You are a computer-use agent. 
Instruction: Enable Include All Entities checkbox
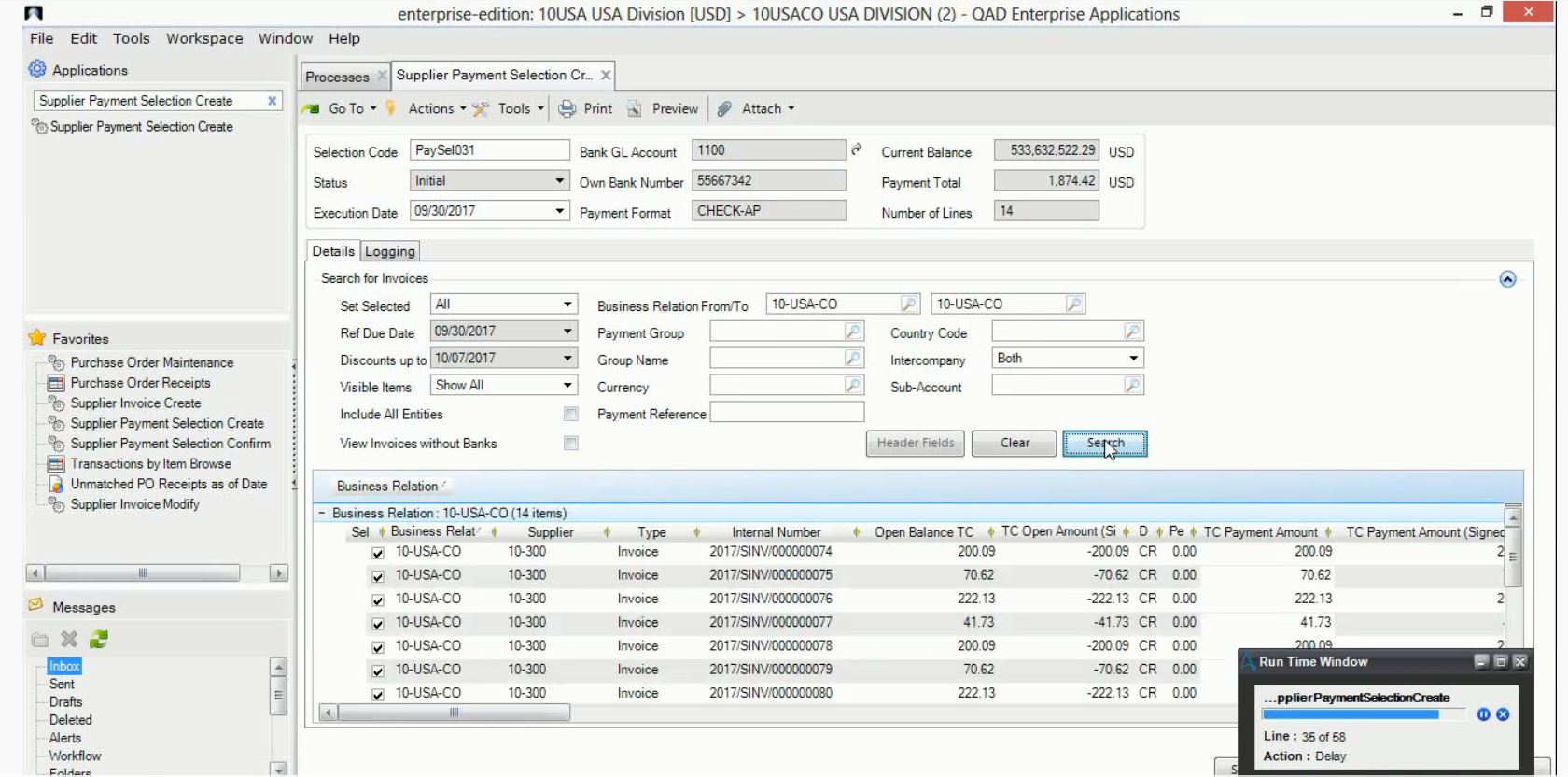click(571, 414)
